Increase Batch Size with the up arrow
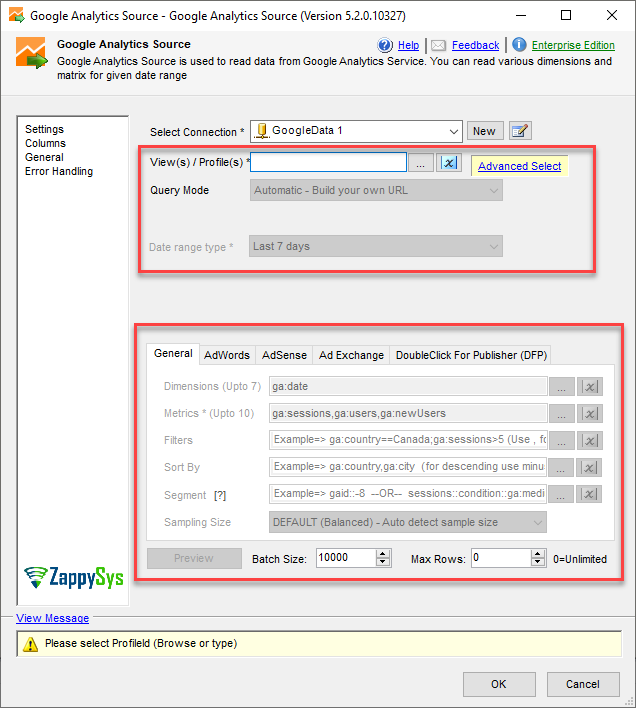The image size is (636, 708). coord(383,554)
